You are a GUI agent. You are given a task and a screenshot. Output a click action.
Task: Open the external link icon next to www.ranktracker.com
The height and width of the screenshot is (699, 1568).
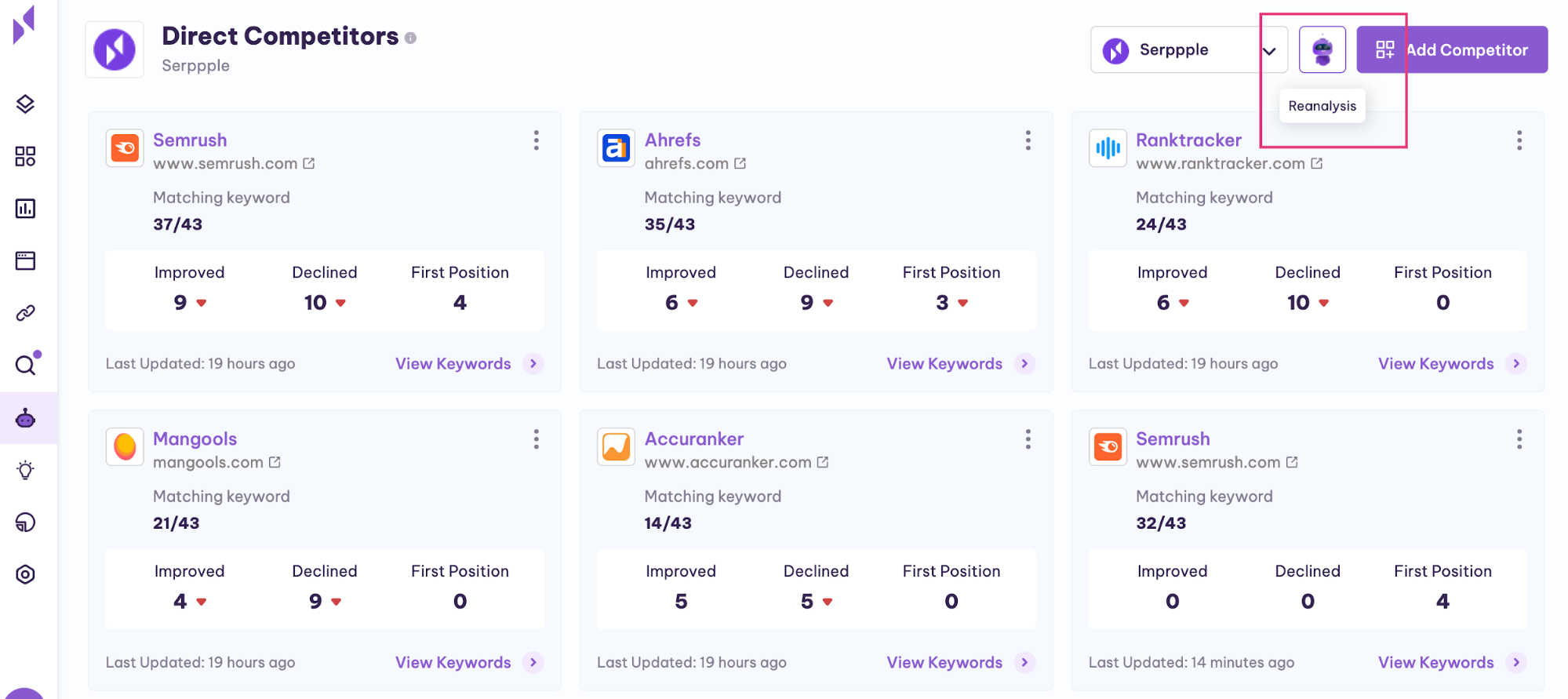[x=1316, y=163]
